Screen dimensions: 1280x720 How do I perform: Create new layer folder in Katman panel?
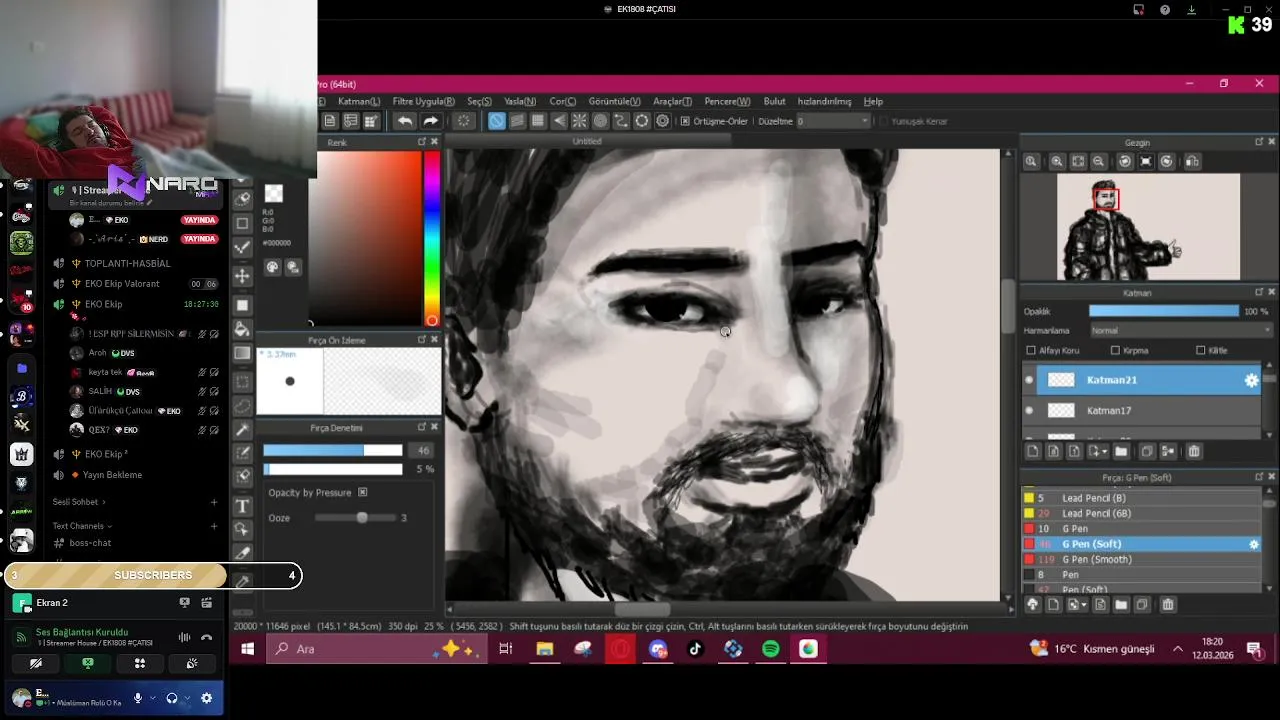(x=1121, y=452)
